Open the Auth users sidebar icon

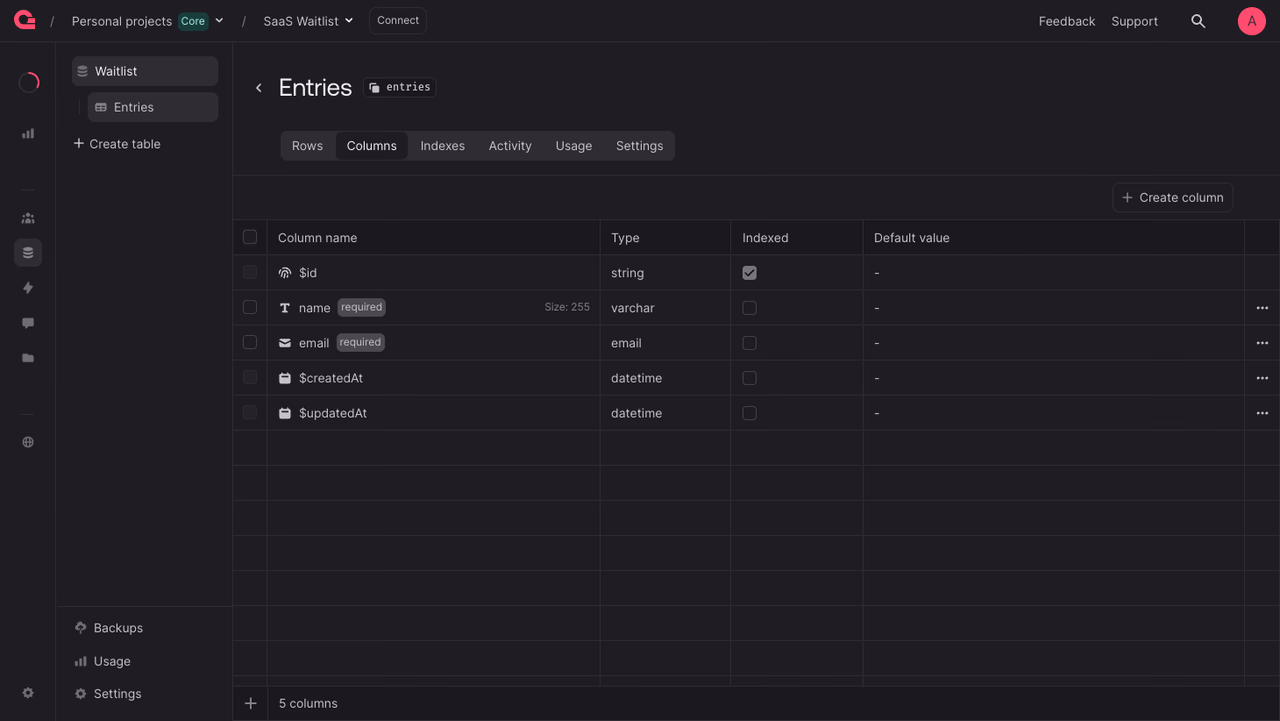point(28,218)
